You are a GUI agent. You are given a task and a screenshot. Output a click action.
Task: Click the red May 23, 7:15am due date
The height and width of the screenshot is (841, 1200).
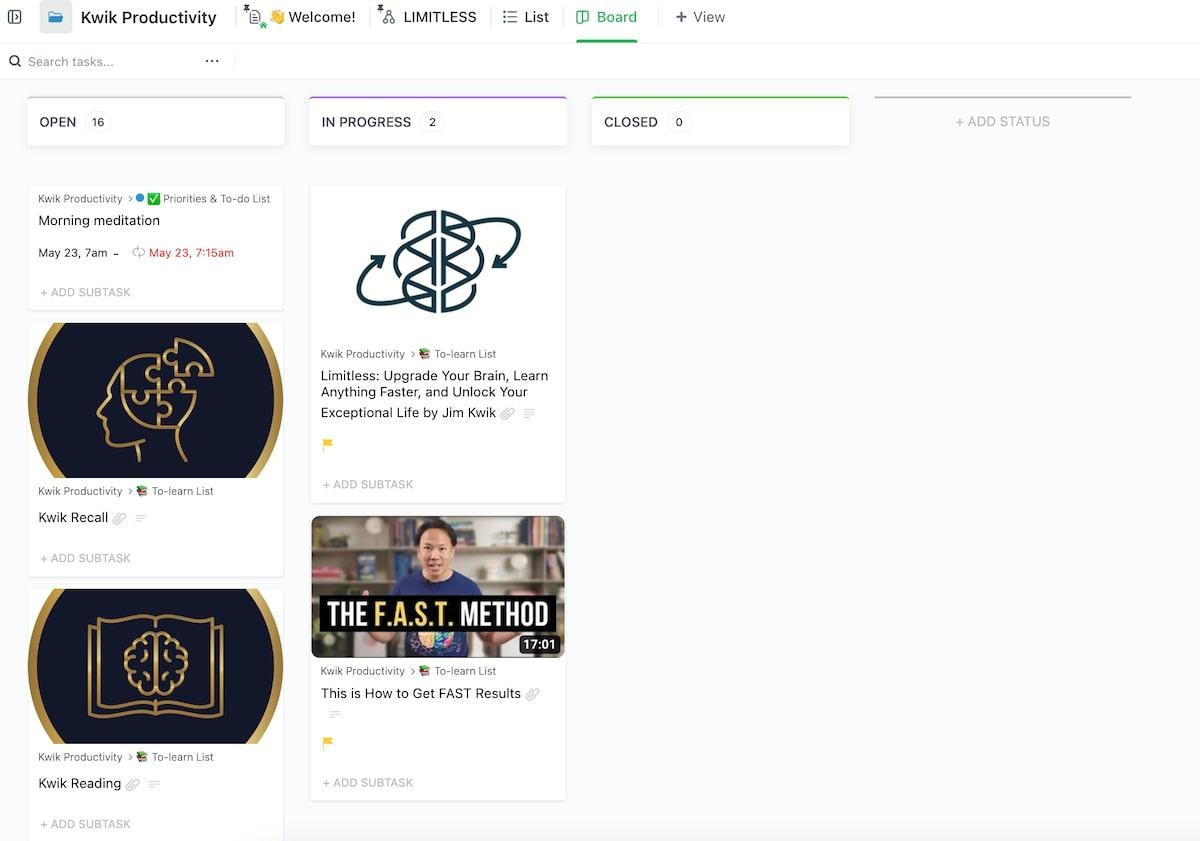191,253
